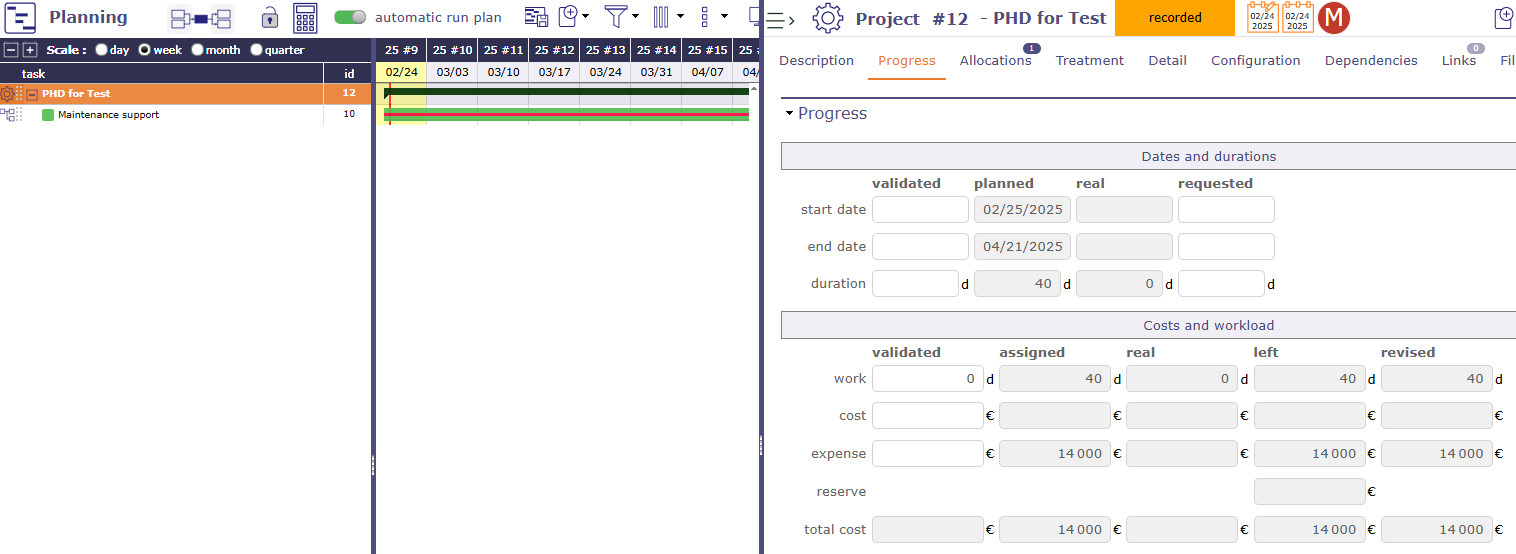This screenshot has width=1516, height=554.
Task: Select the week scale radio button
Action: coord(144,50)
